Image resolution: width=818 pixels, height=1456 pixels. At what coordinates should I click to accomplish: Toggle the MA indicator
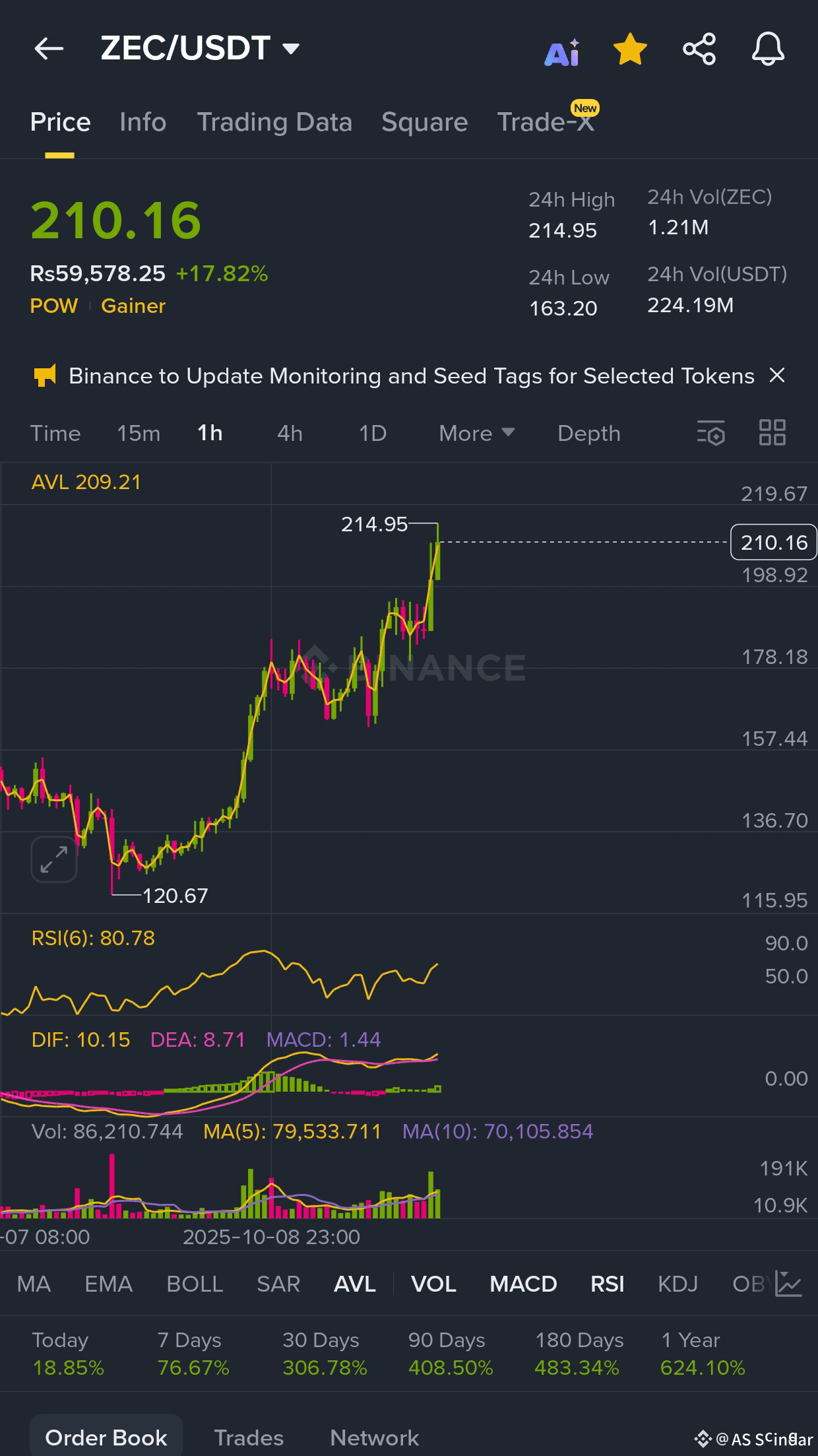pos(34,1284)
